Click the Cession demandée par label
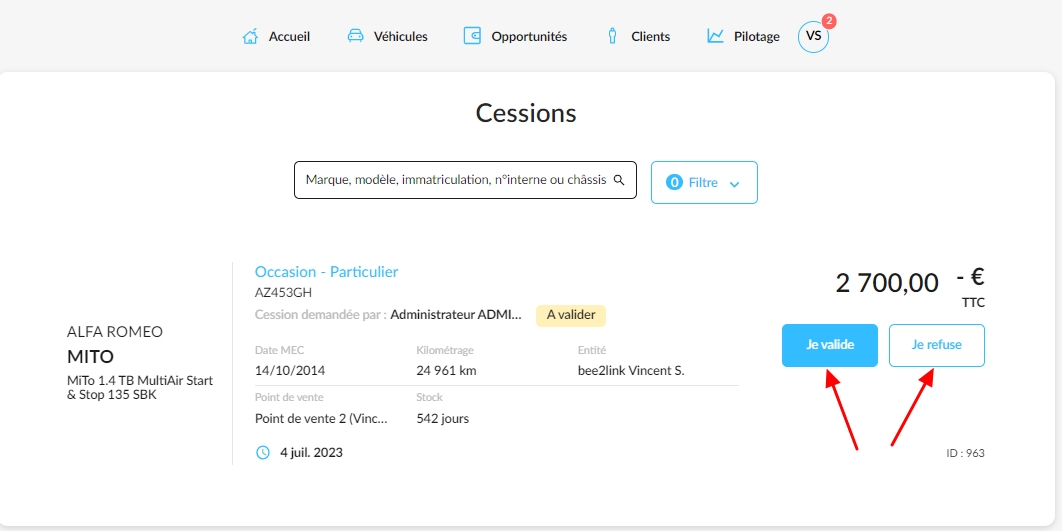Viewport: 1062px width, 531px height. point(320,314)
